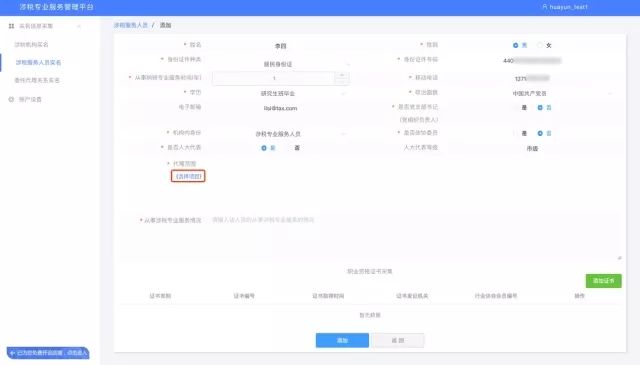640x365 pixels.
Task: Click the years of service number field
Action: coord(274,78)
